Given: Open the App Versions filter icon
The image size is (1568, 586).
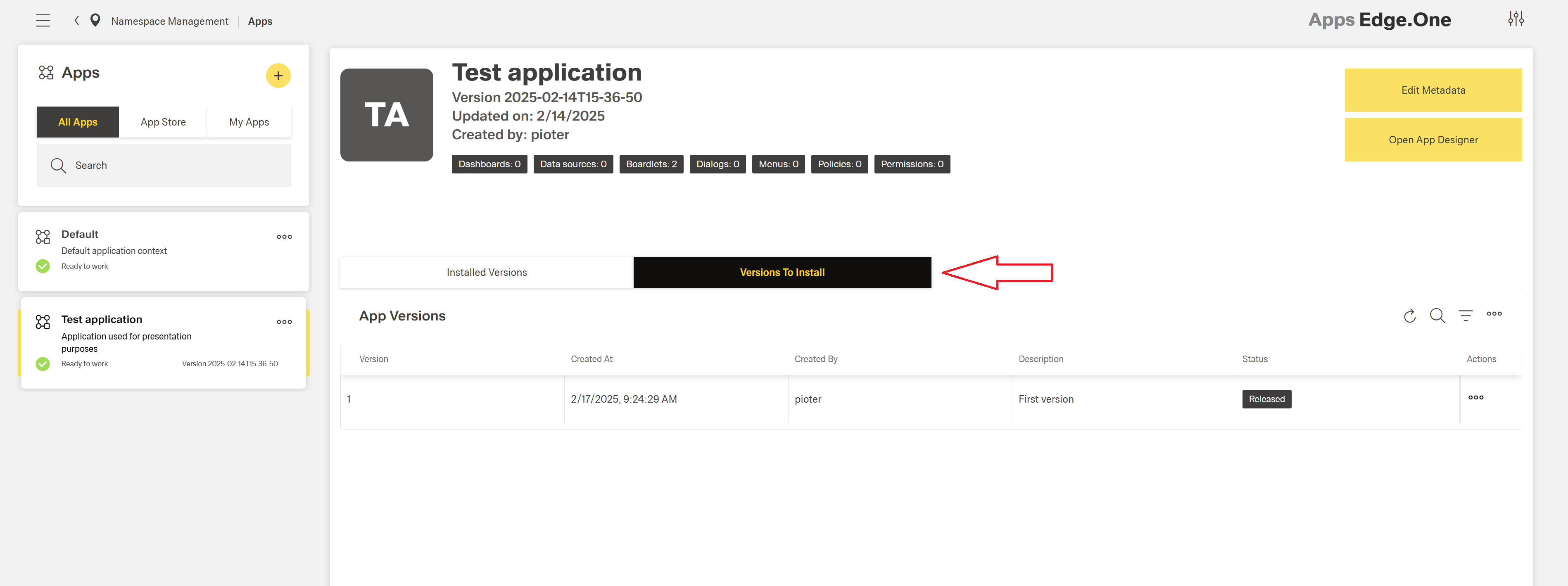Looking at the screenshot, I should point(1465,315).
